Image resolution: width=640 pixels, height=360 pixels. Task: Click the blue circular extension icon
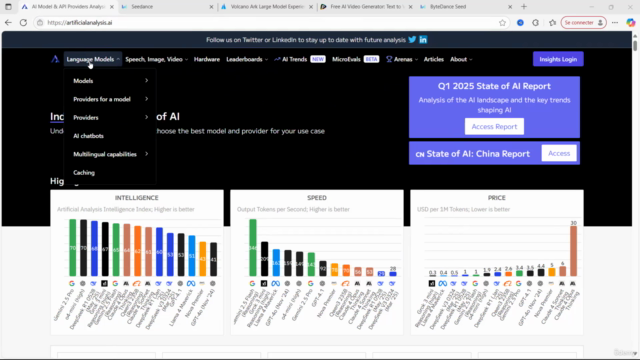(520, 22)
